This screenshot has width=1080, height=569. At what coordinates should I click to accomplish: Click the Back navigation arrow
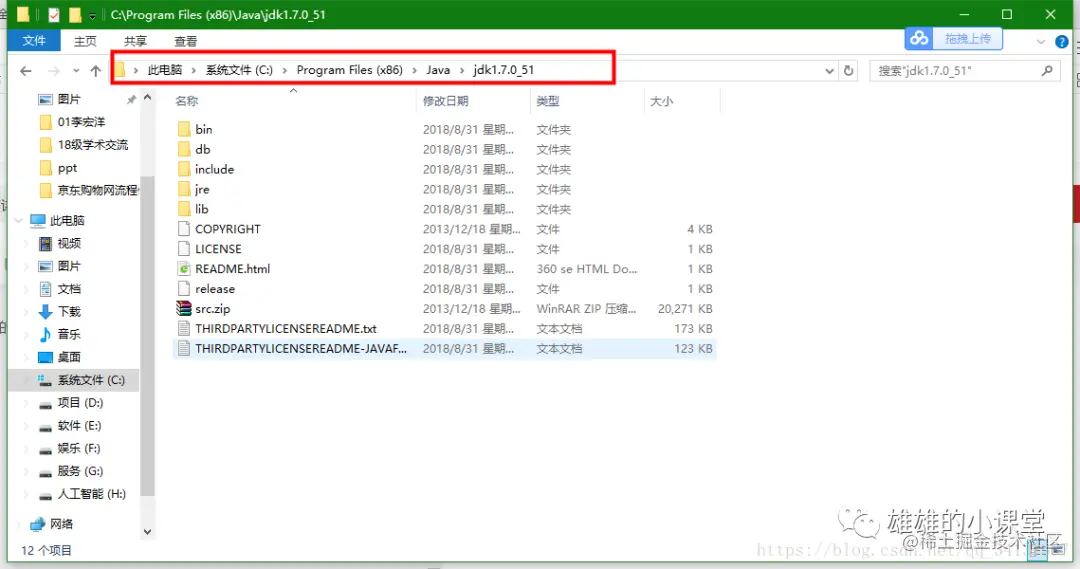point(25,70)
